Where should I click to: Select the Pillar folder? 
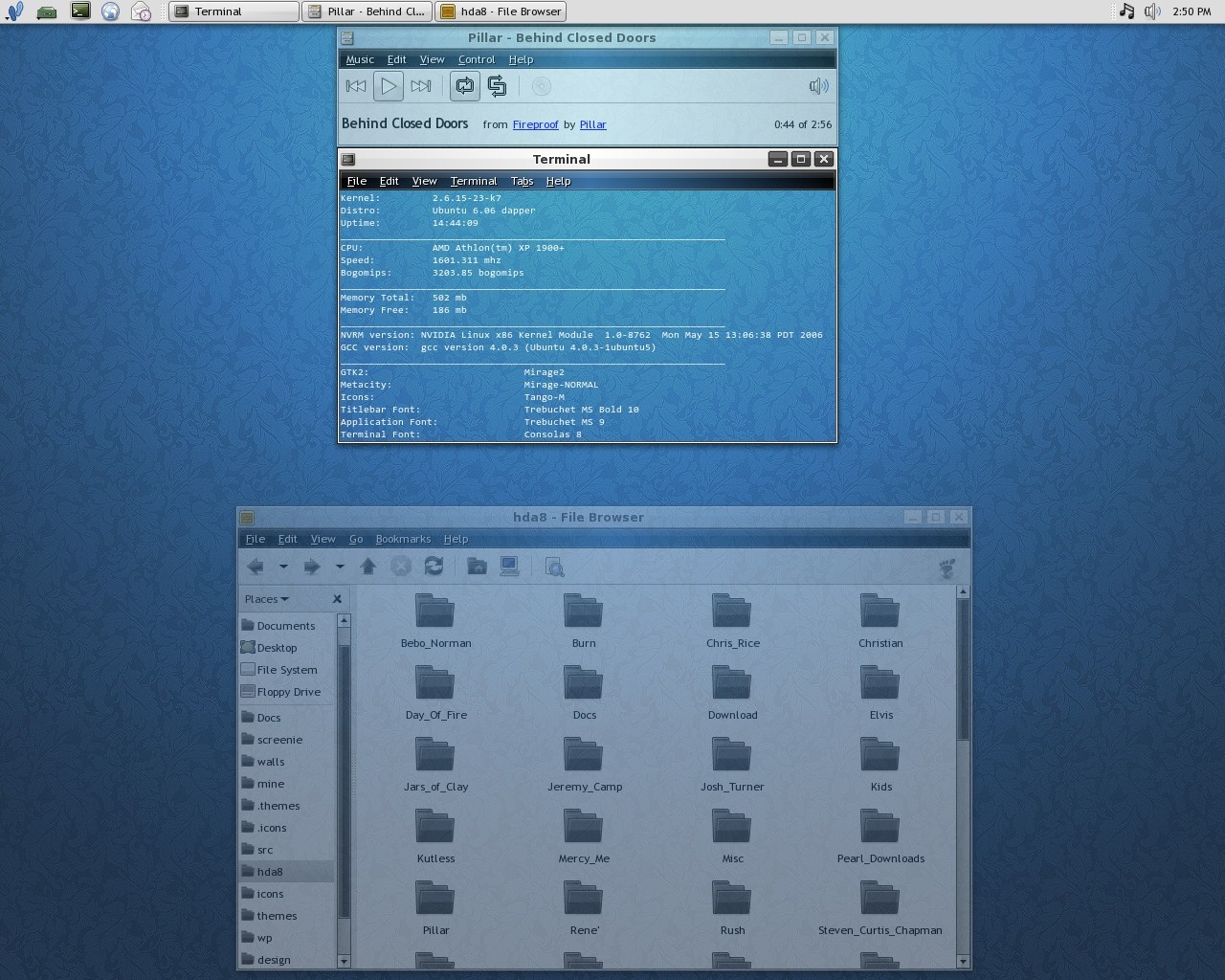tap(435, 908)
